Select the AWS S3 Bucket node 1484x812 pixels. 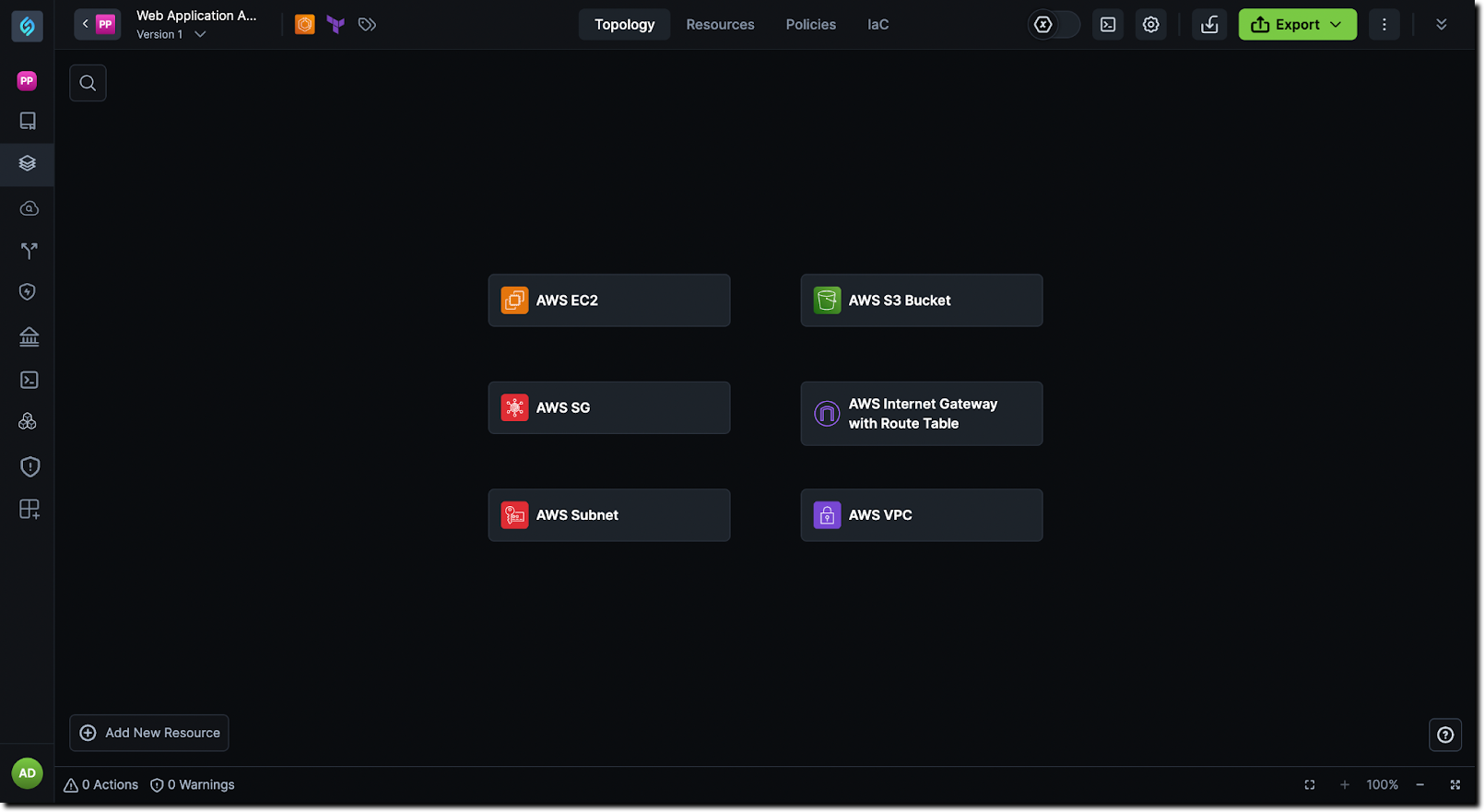point(922,300)
